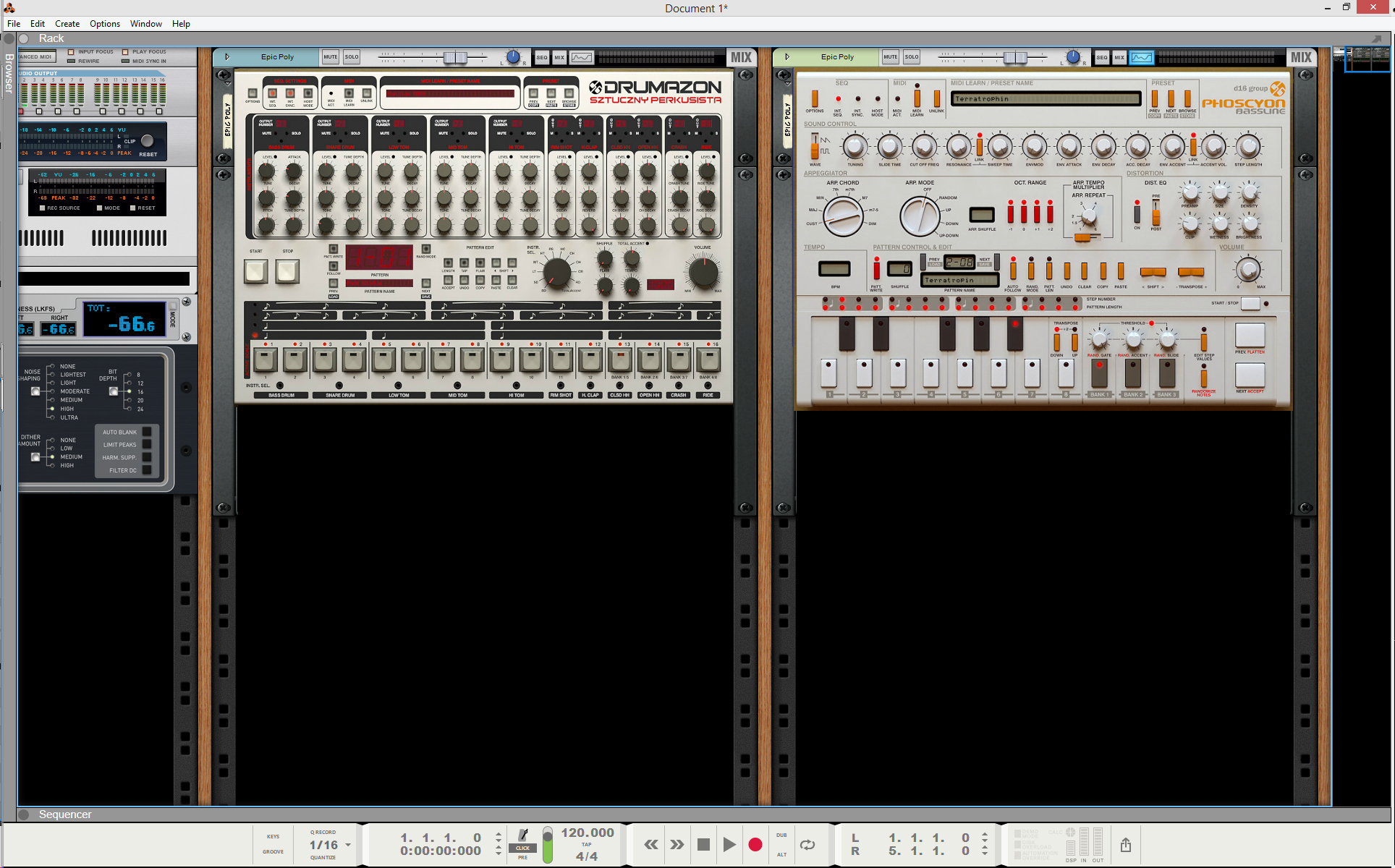Toggle Limit Peaks option in dither panel

[146, 445]
